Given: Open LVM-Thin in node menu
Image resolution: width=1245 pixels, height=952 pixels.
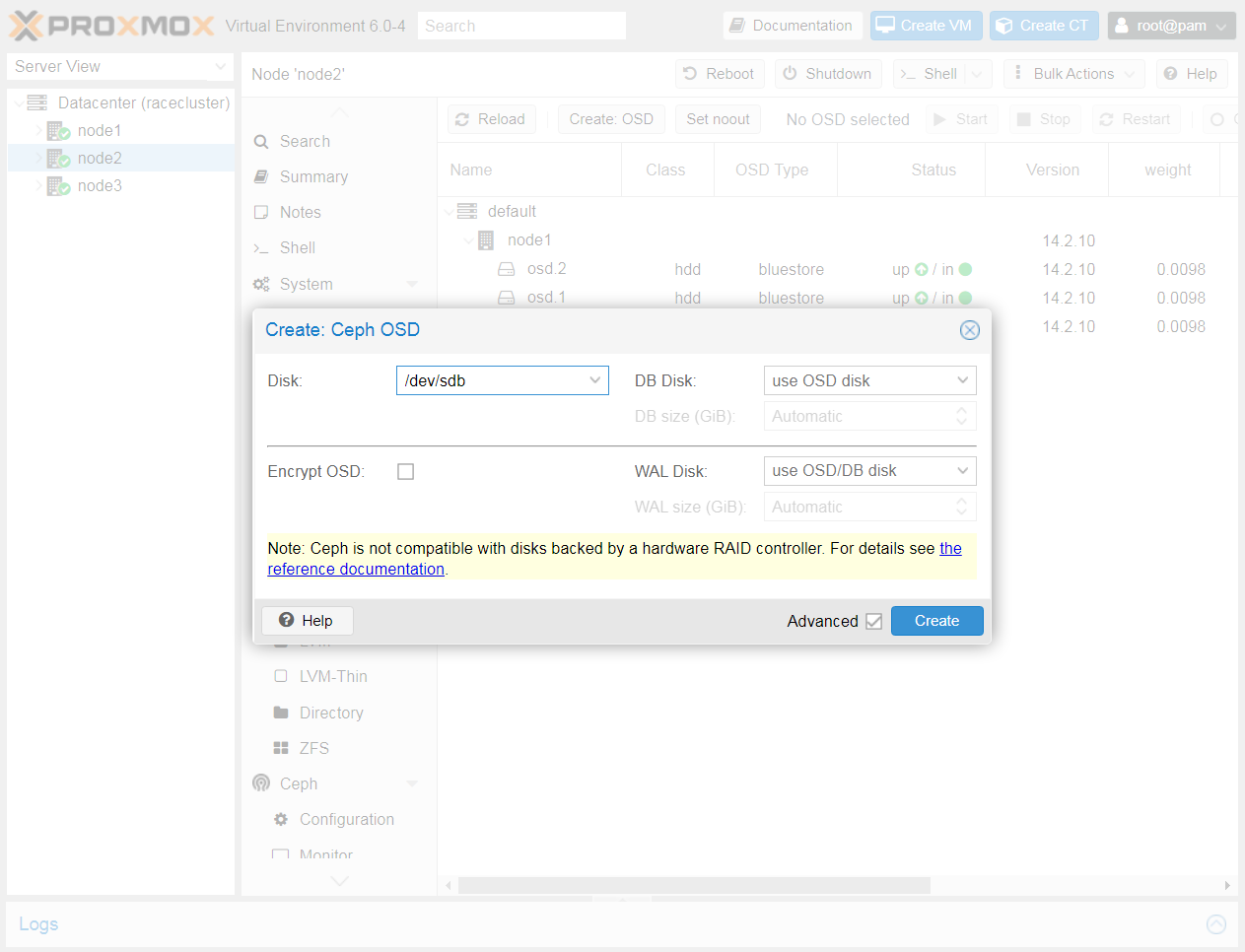Looking at the screenshot, I should coord(333,676).
